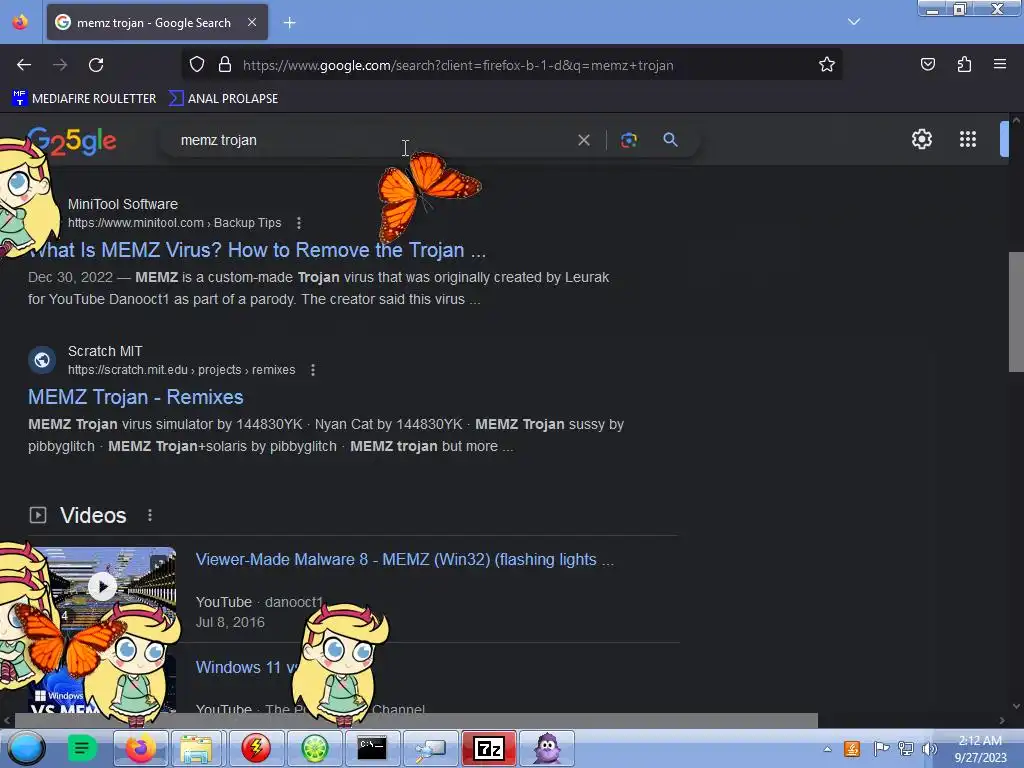The height and width of the screenshot is (768, 1024).
Task: Open the Firefox extensions icon
Action: pyautogui.click(x=964, y=64)
